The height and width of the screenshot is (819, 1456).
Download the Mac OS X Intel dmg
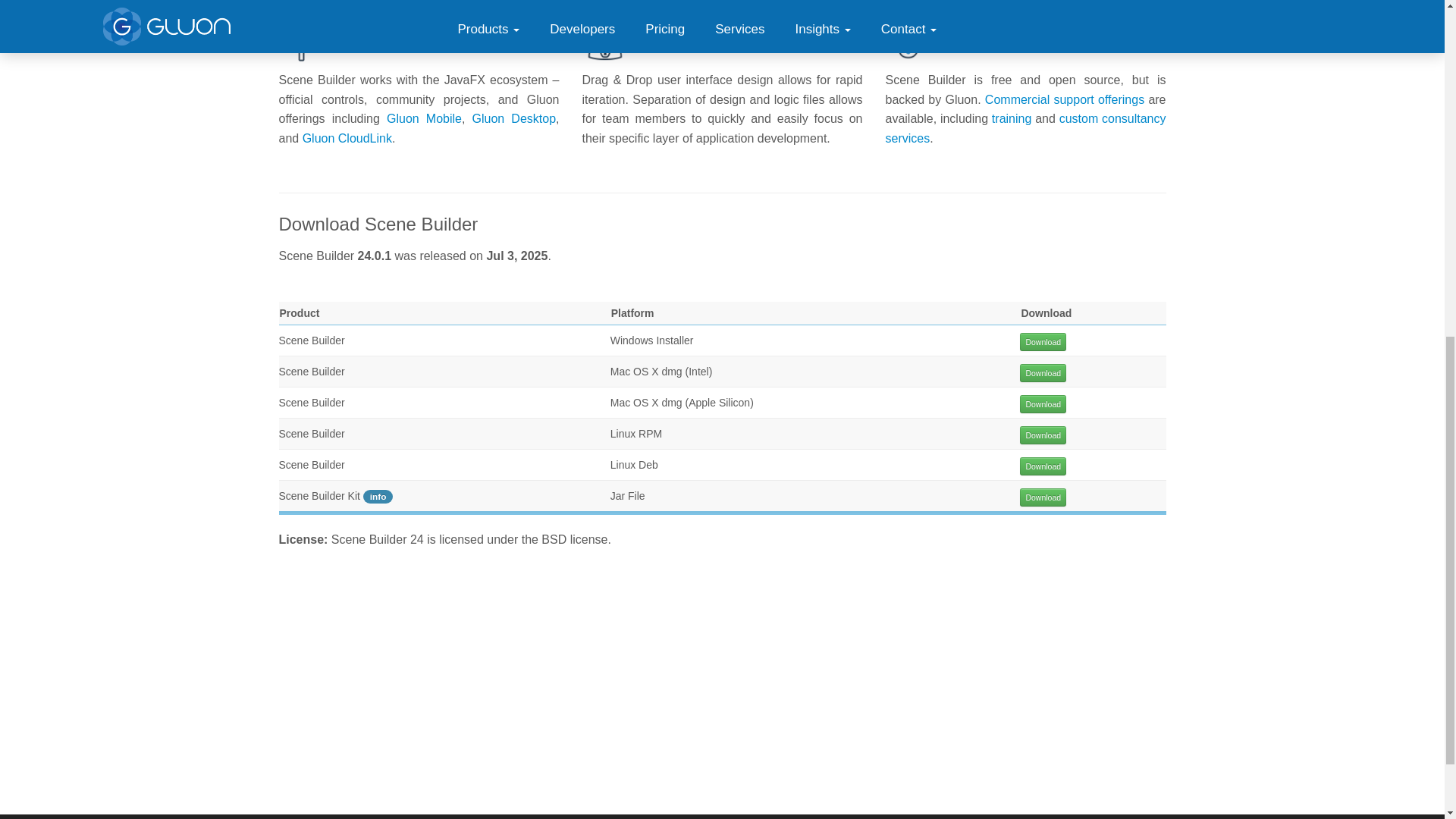[1043, 373]
